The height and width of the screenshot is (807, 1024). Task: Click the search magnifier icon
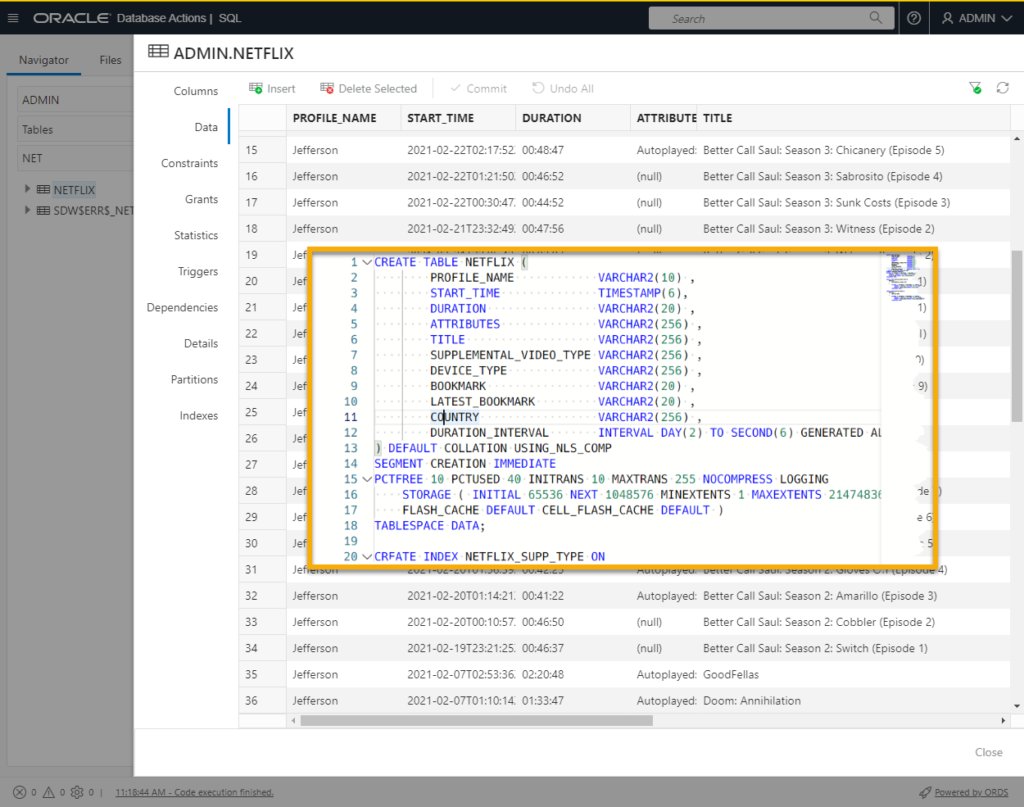(x=875, y=18)
